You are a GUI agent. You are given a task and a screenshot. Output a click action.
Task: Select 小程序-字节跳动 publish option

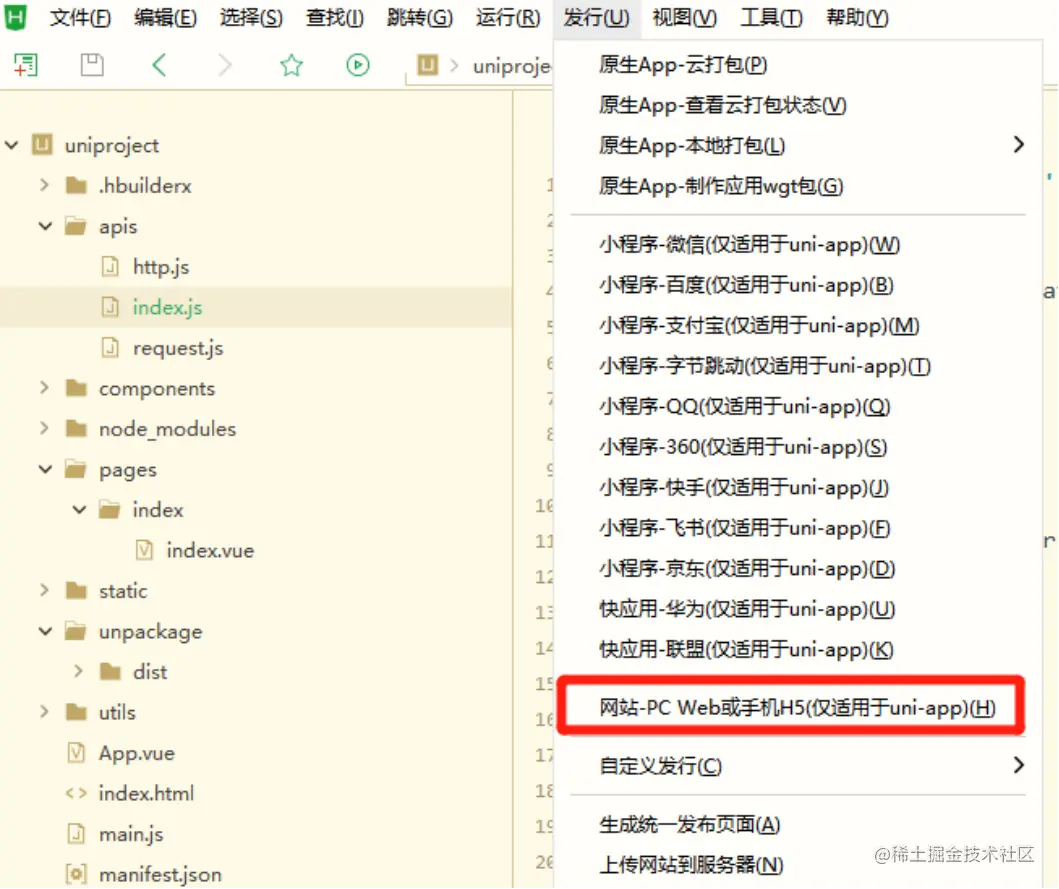point(798,366)
